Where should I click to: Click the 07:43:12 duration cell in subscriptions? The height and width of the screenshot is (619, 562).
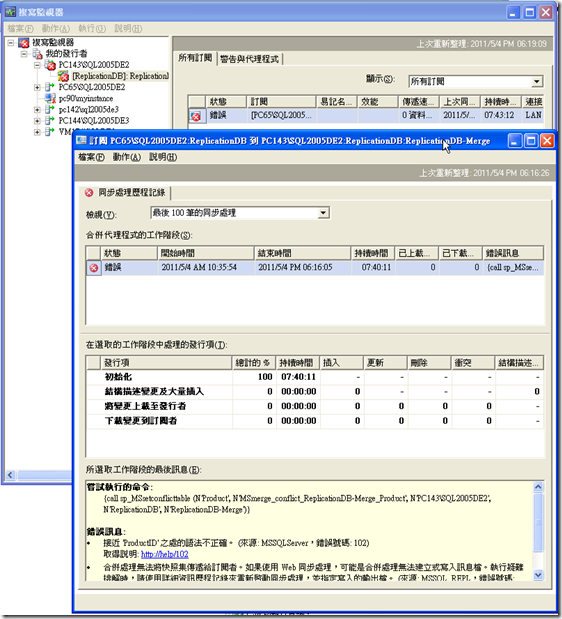[x=499, y=115]
